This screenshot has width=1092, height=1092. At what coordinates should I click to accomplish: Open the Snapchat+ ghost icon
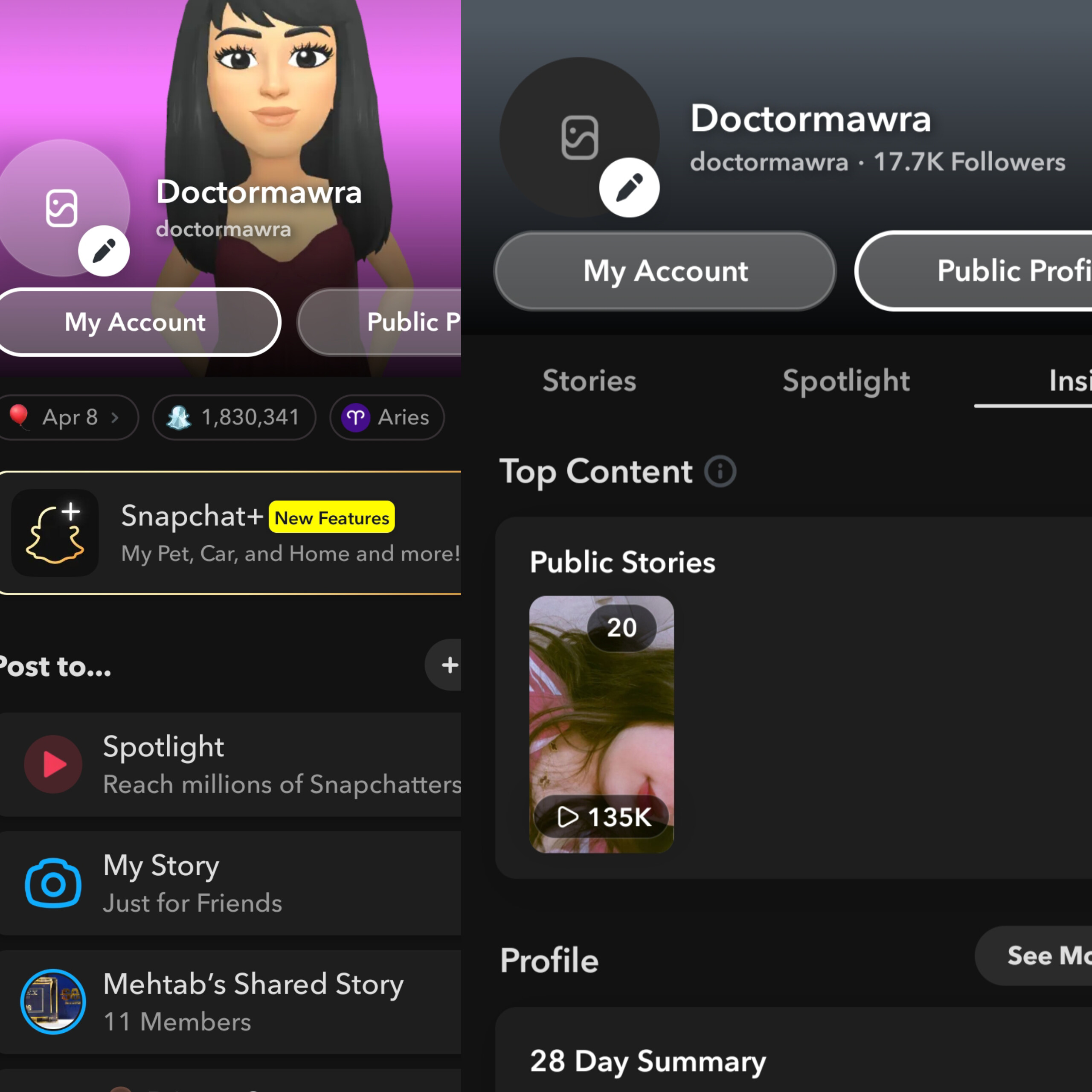55,532
